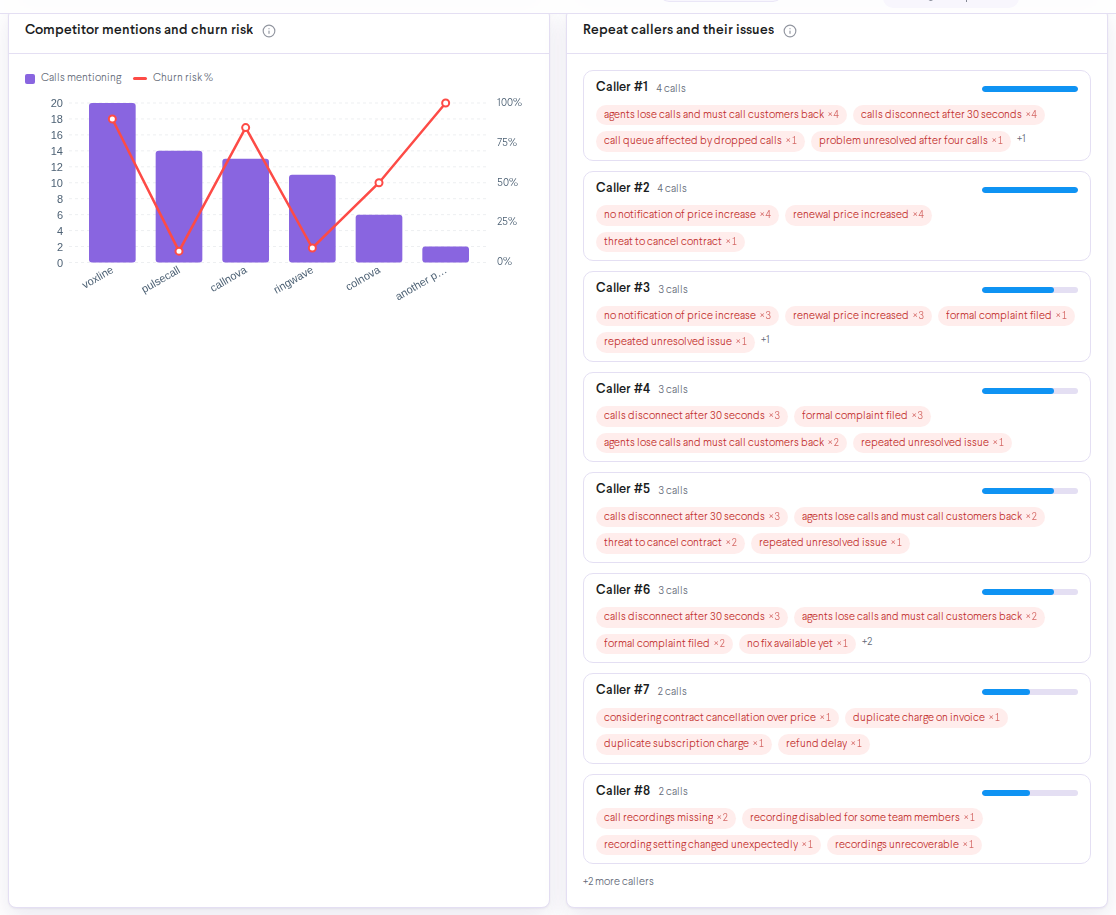Screen dimensions: 1116x915
Task: Click the voxline bar in the chart
Action: coord(112,183)
